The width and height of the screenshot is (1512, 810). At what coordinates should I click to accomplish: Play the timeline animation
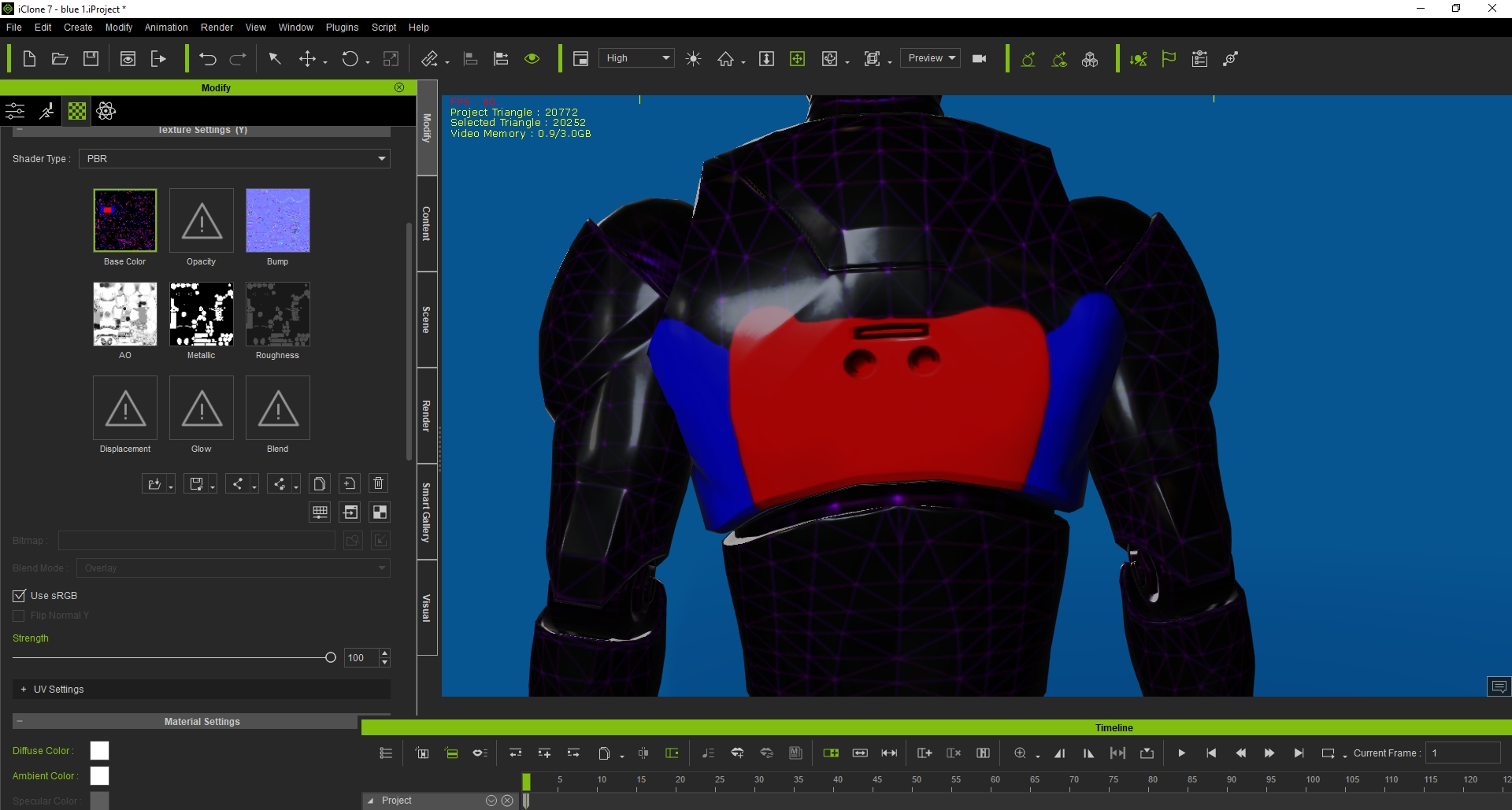coord(1181,753)
